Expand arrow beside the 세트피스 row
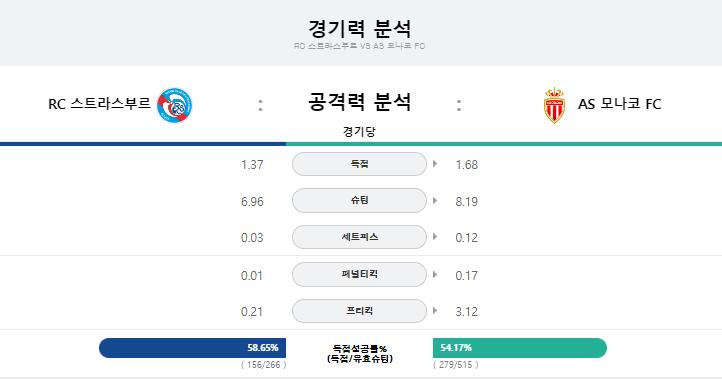Viewport: 722px width, 379px height. (x=435, y=237)
